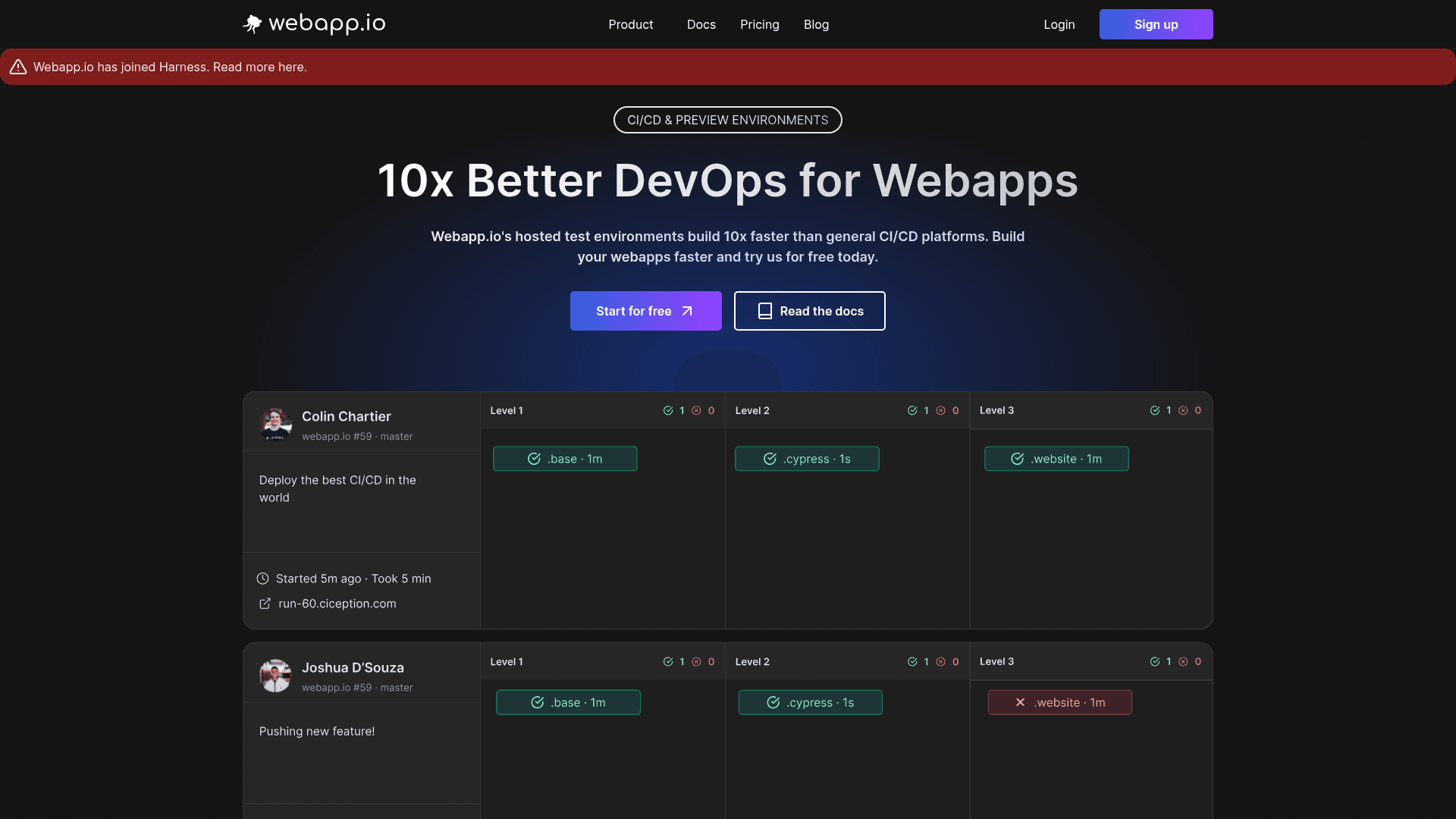Click success count icon in Colin's Level 2 header

tap(912, 410)
